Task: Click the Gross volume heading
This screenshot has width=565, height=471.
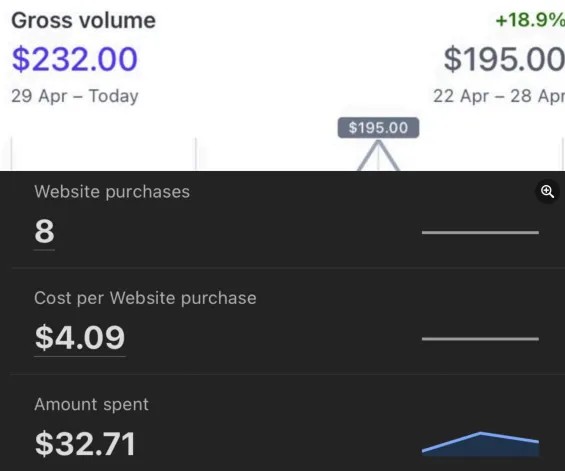Action: coord(84,20)
